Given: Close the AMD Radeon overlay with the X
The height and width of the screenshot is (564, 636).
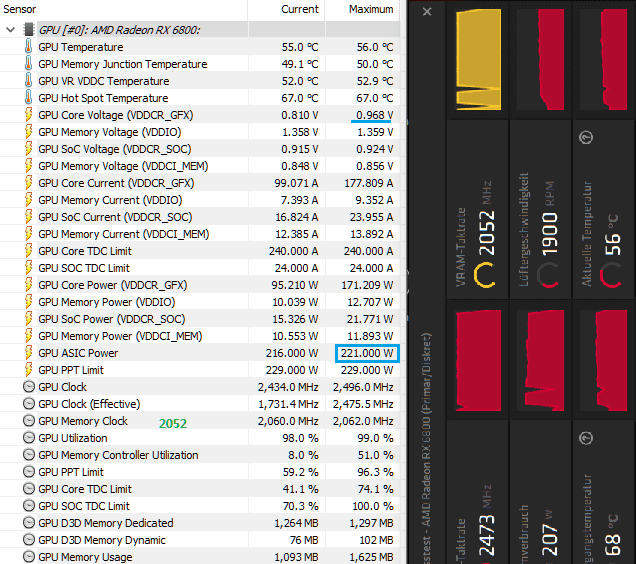Looking at the screenshot, I should [x=427, y=11].
